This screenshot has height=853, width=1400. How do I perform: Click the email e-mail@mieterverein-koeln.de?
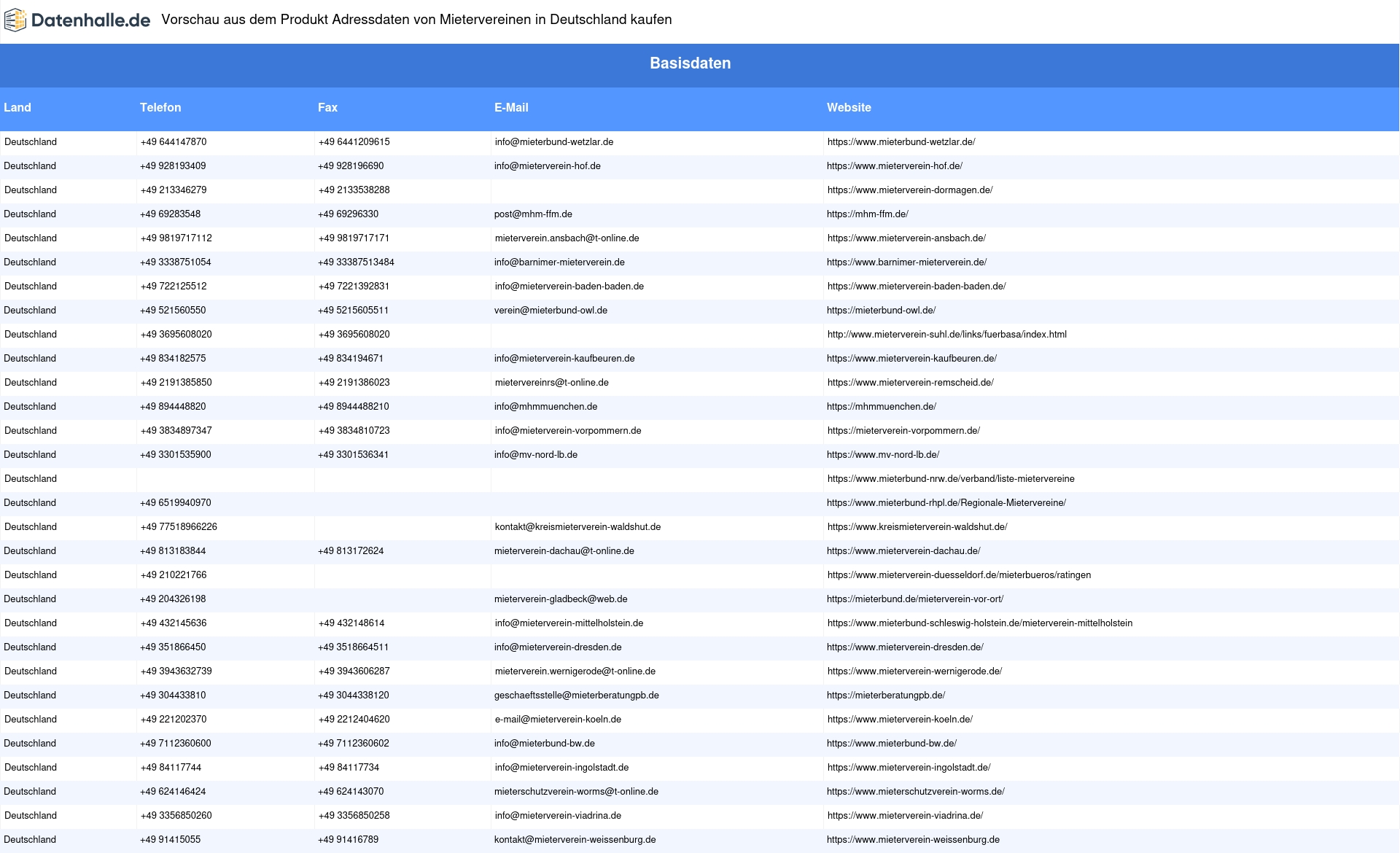(x=559, y=720)
